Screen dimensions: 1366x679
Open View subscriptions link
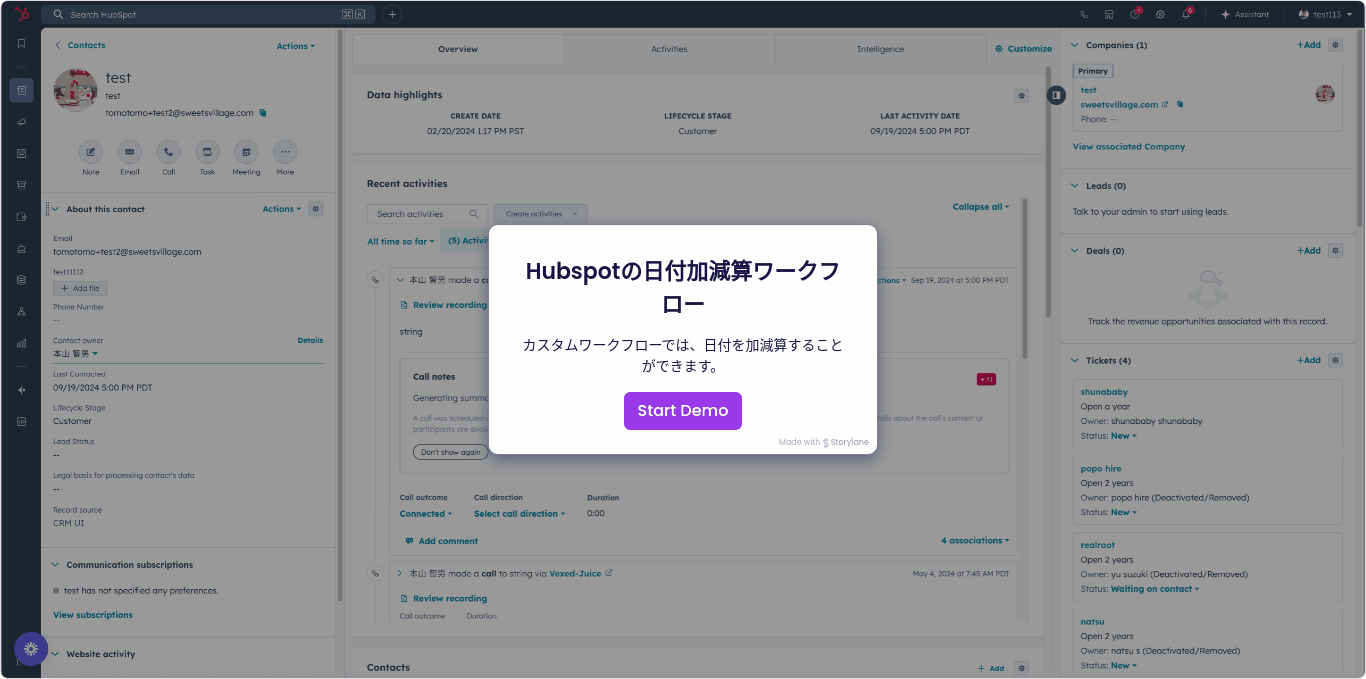click(x=93, y=615)
